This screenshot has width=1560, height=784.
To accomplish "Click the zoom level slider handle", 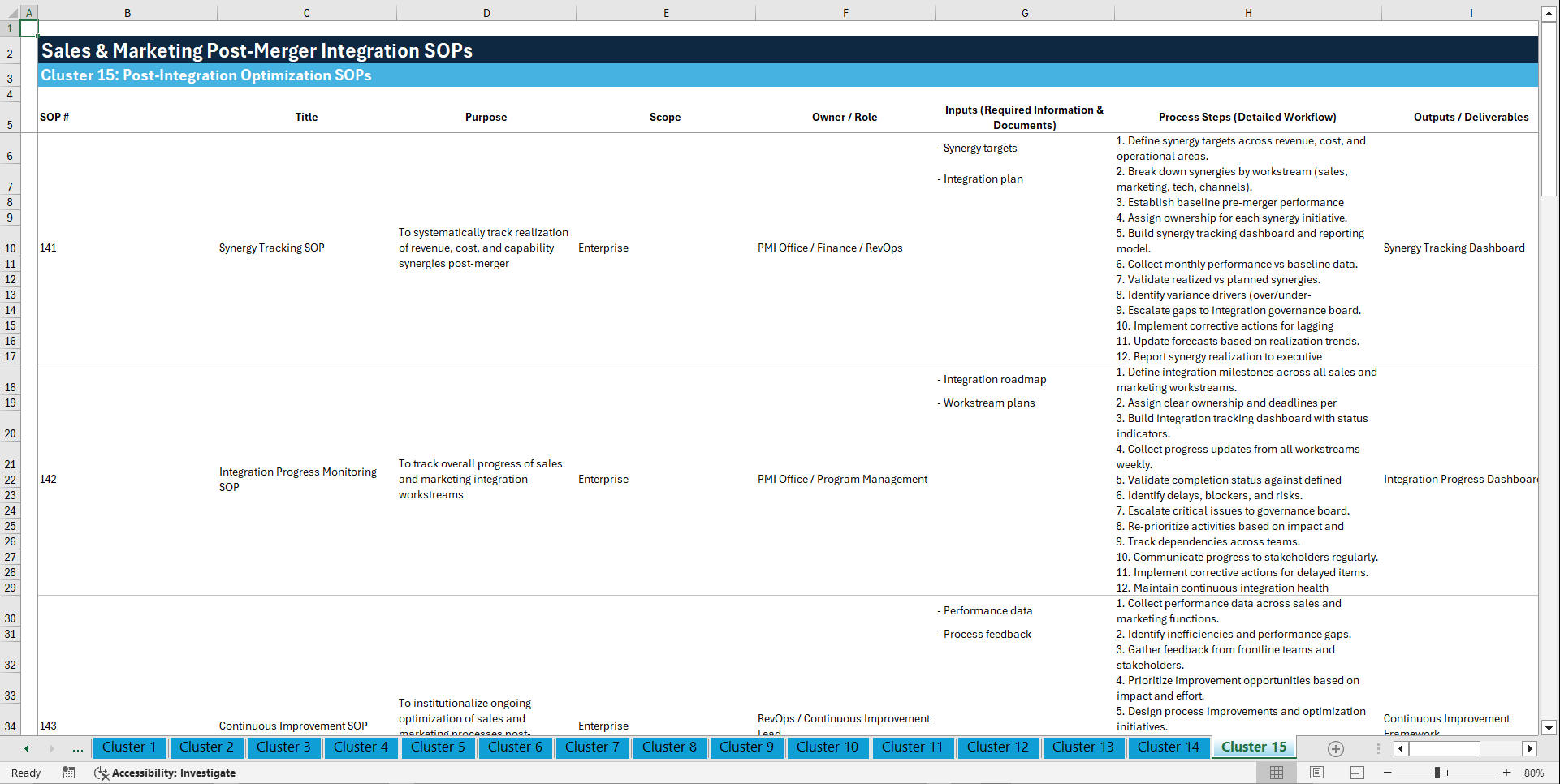I will point(1437,773).
